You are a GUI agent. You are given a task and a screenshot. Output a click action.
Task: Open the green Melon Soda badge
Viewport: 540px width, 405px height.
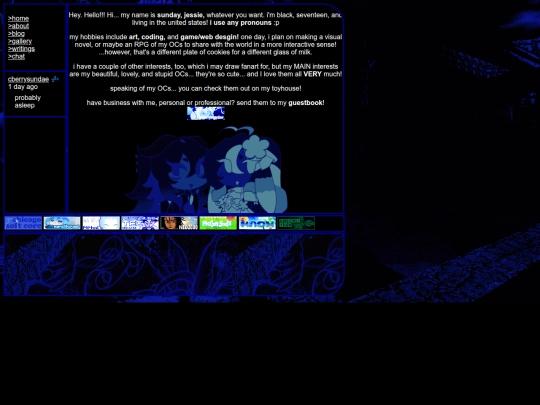(x=218, y=223)
